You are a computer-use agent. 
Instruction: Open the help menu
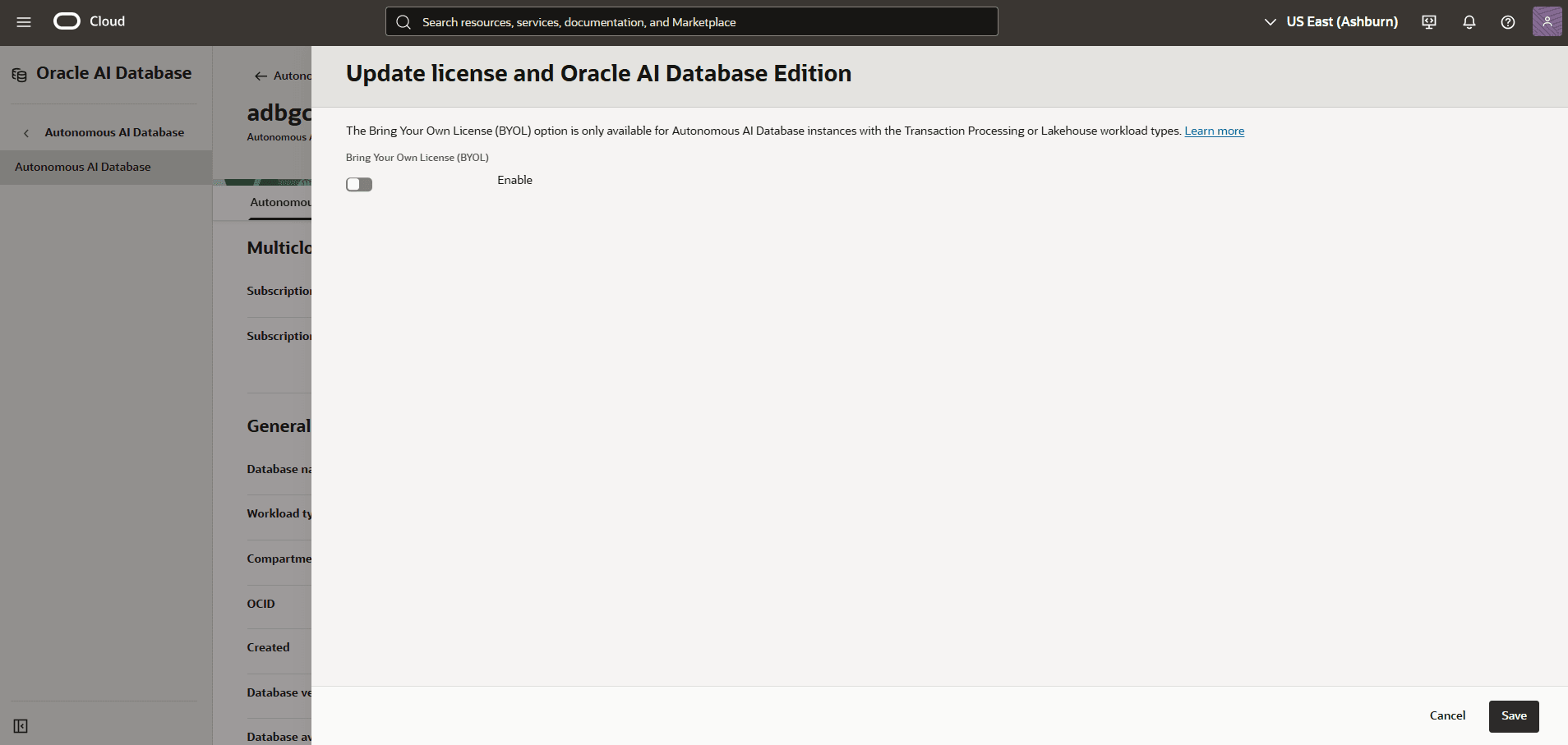1508,22
